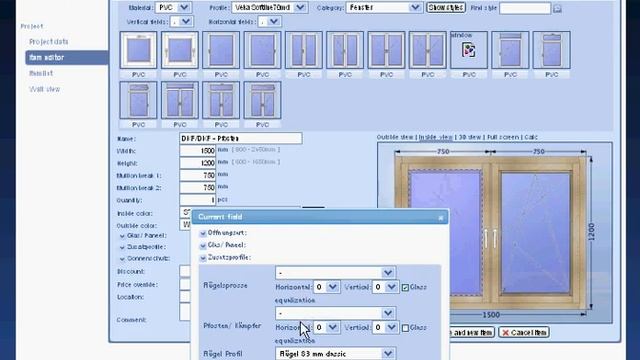Select fourth window style in second row
Viewport: 640px width, 360px height.
[262, 100]
